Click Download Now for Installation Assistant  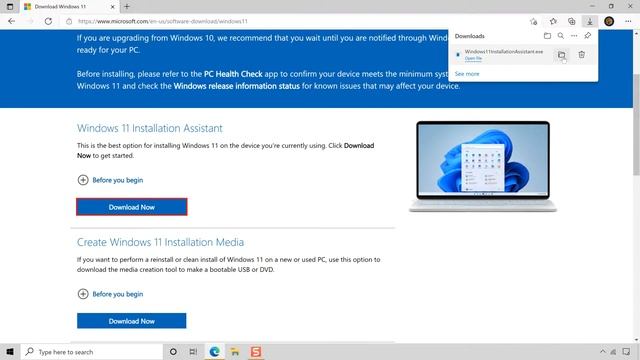tap(131, 207)
